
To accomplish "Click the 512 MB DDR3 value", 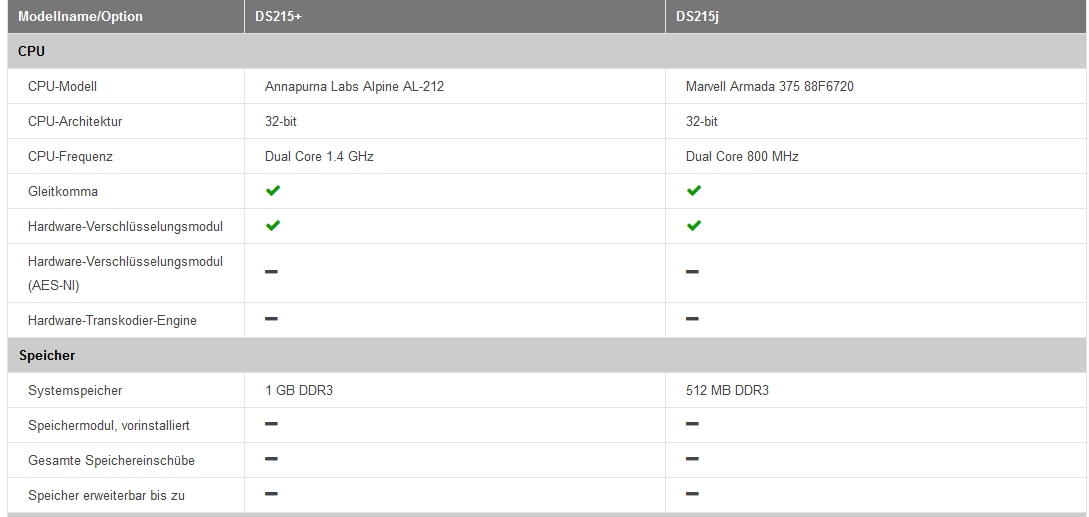I will point(727,390).
